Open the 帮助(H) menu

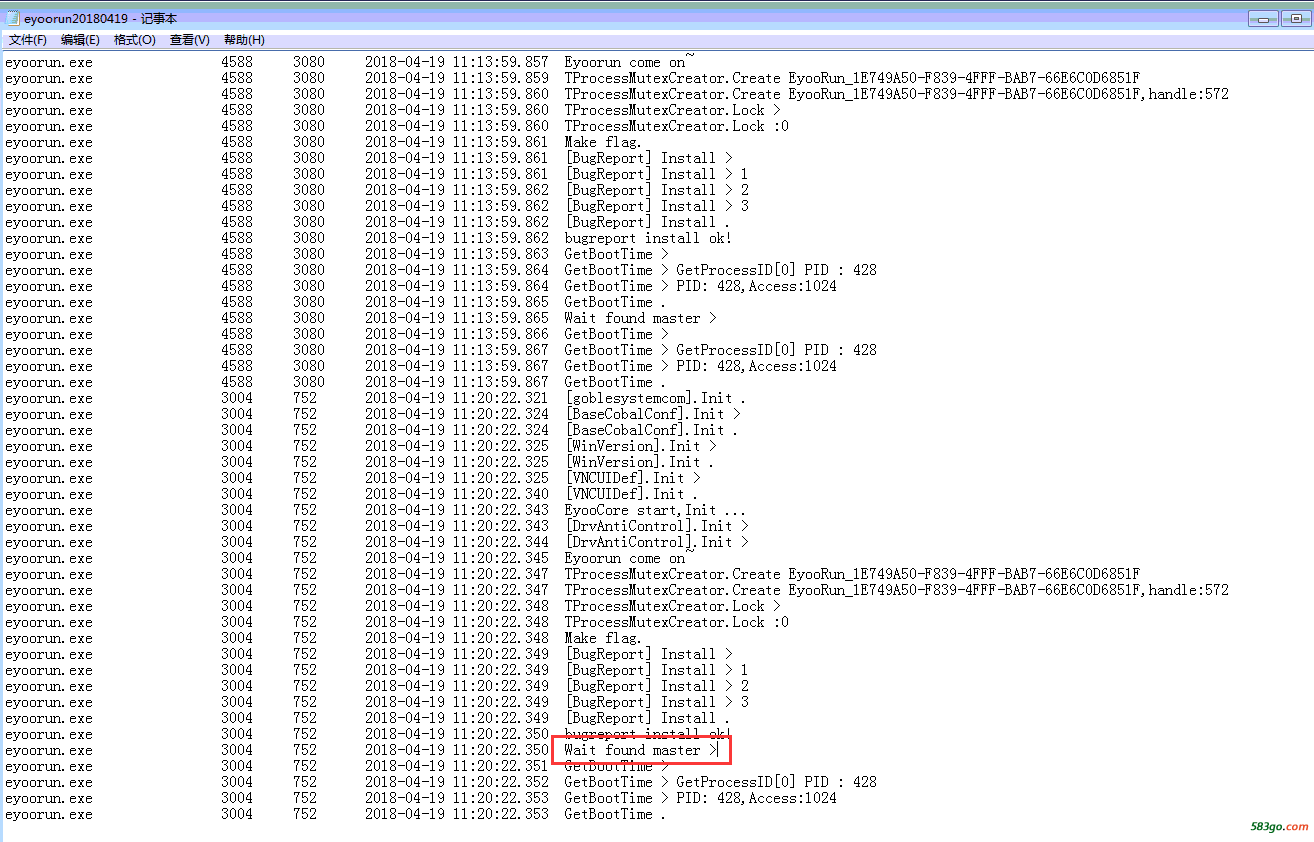[244, 40]
